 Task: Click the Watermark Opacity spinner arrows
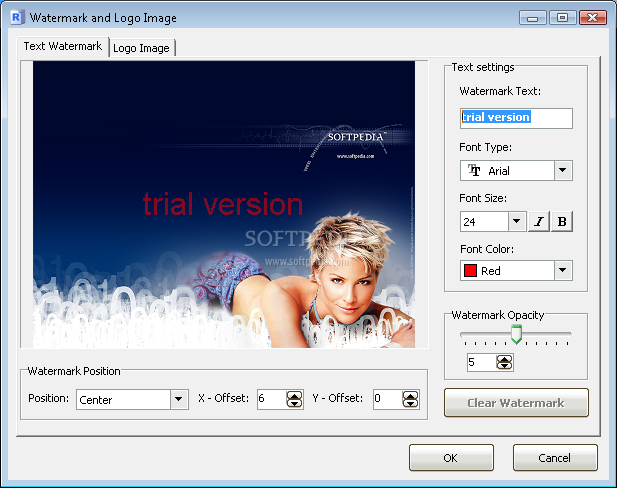point(504,362)
